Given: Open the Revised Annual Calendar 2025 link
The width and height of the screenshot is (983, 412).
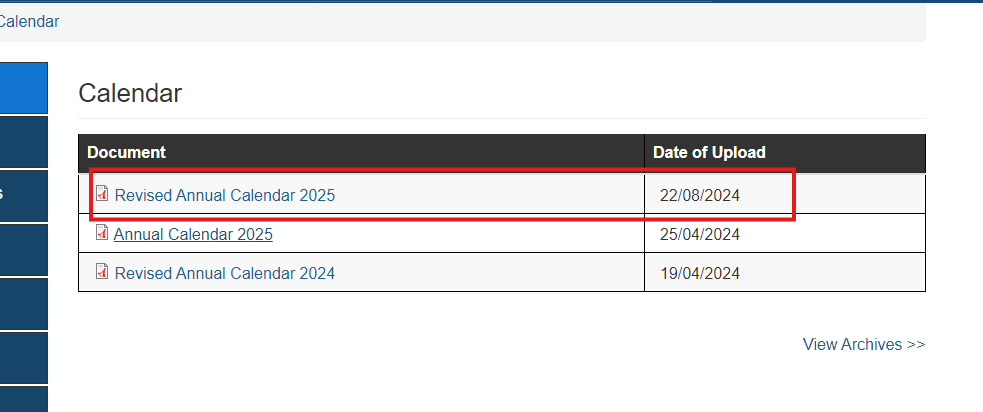Looking at the screenshot, I should click(224, 195).
